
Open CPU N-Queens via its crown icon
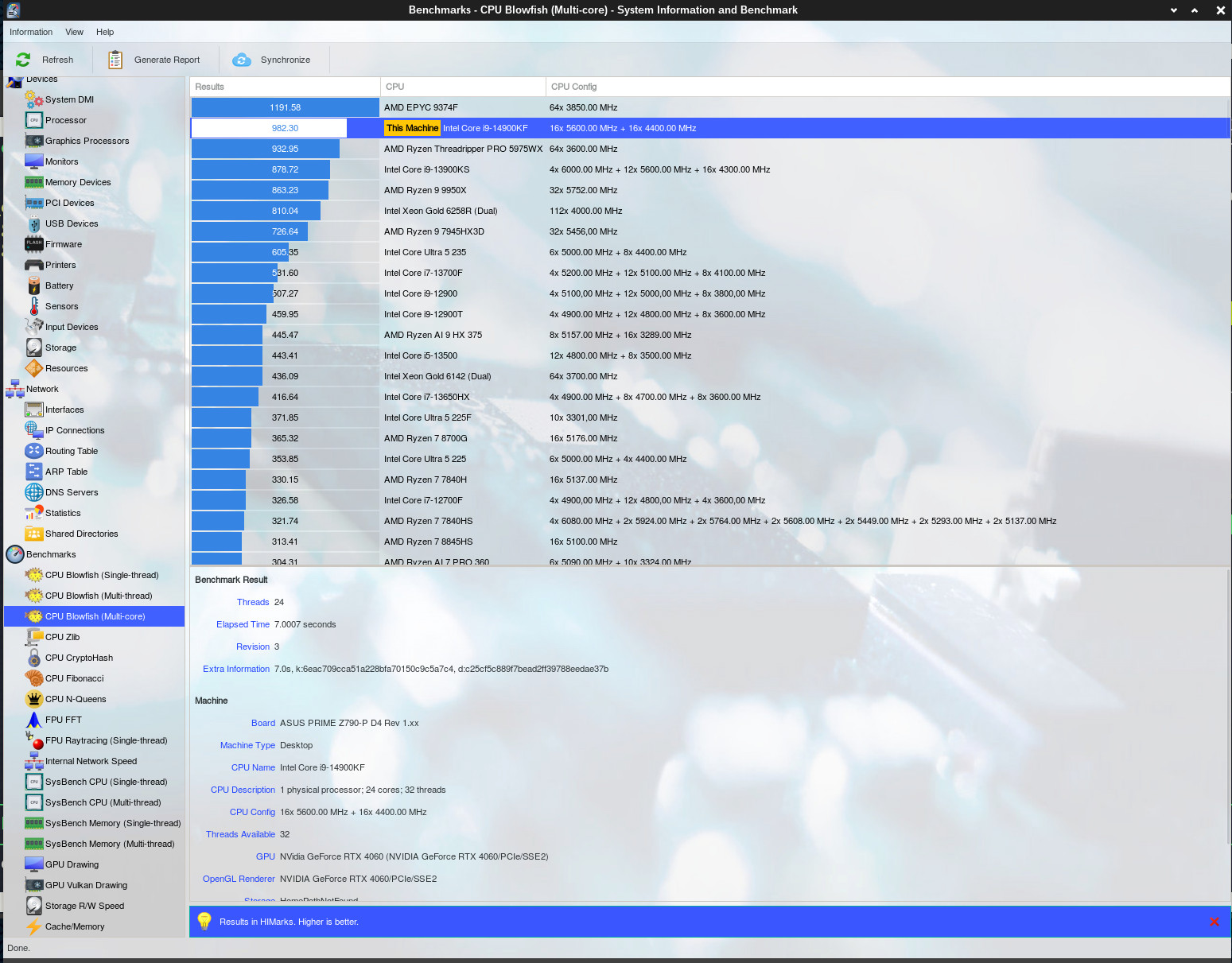[34, 699]
